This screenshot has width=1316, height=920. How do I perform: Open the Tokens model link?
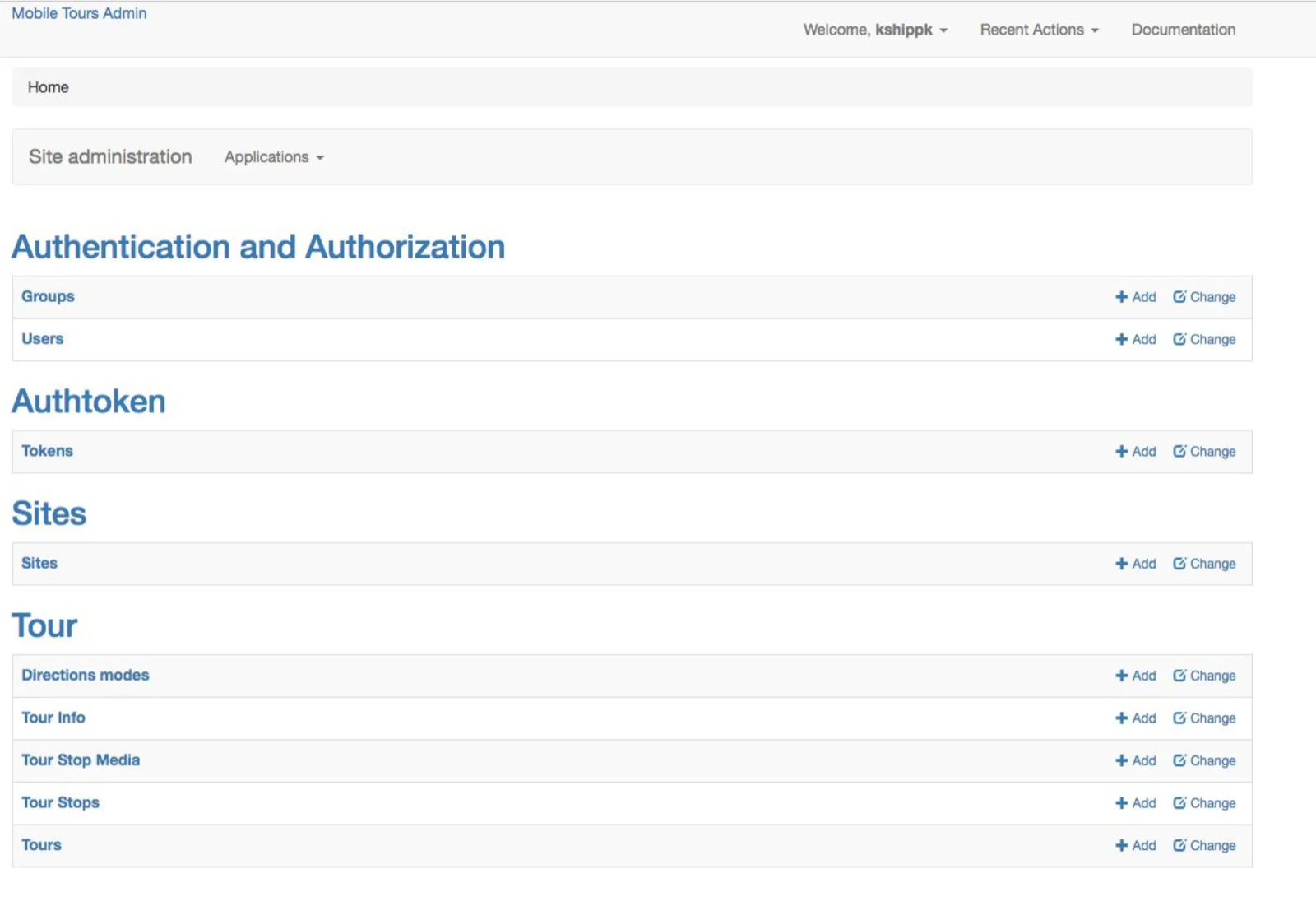coord(47,451)
